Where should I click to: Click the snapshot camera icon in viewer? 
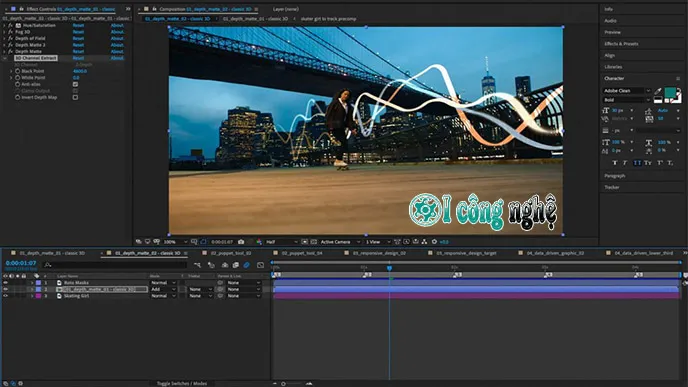[x=241, y=242]
